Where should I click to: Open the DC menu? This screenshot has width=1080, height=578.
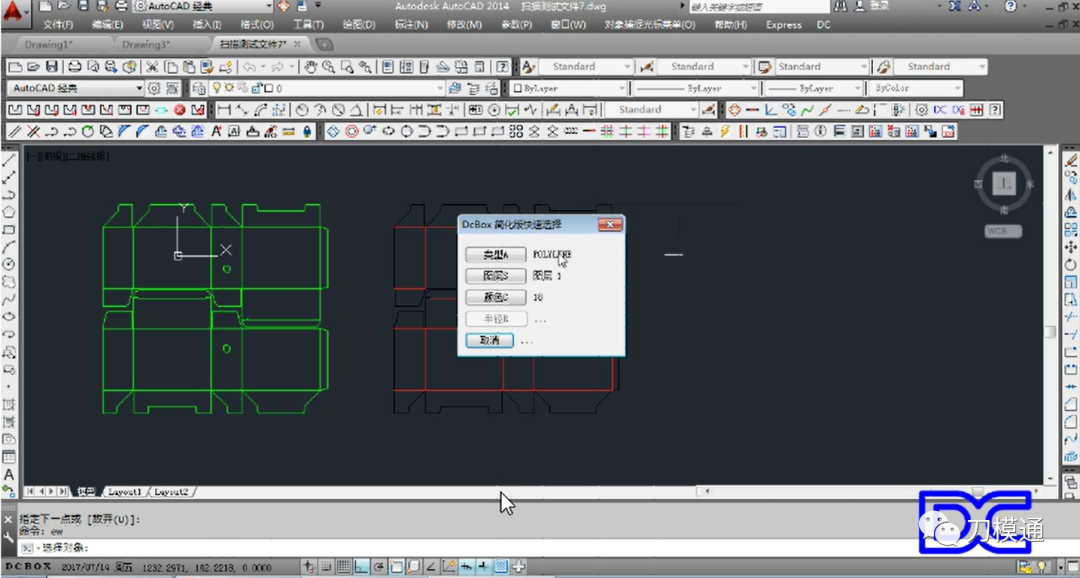click(x=823, y=25)
